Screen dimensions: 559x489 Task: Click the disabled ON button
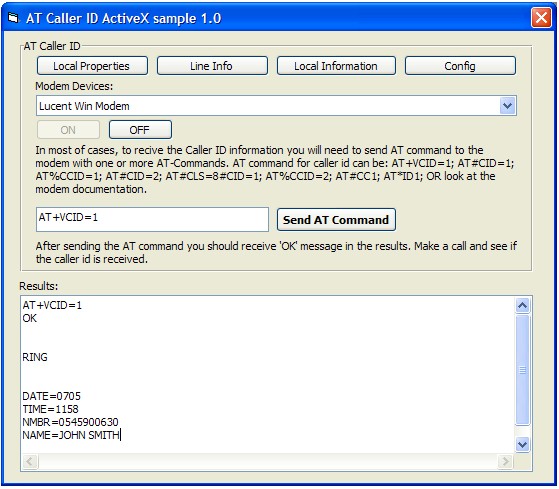[68, 130]
